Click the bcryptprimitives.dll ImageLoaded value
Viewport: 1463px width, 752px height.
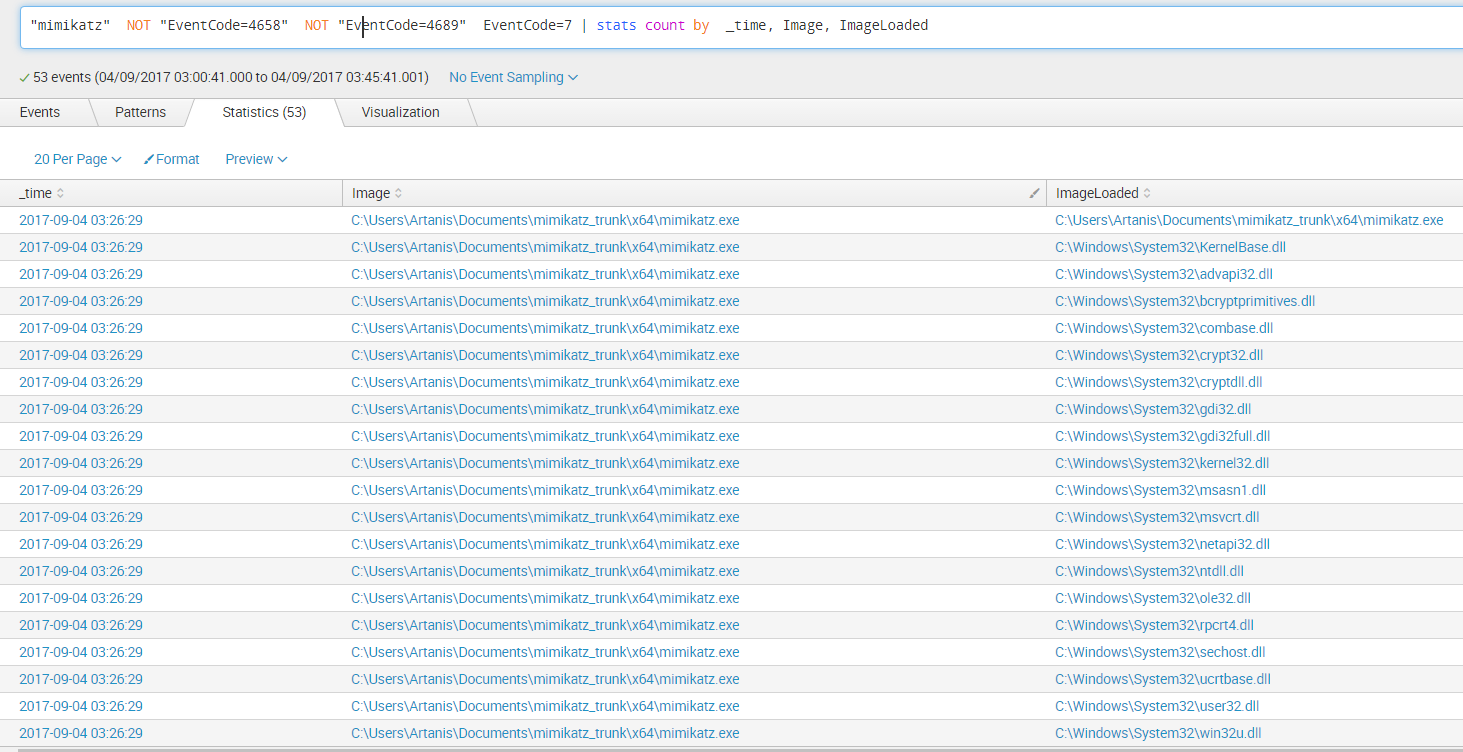pos(1185,301)
